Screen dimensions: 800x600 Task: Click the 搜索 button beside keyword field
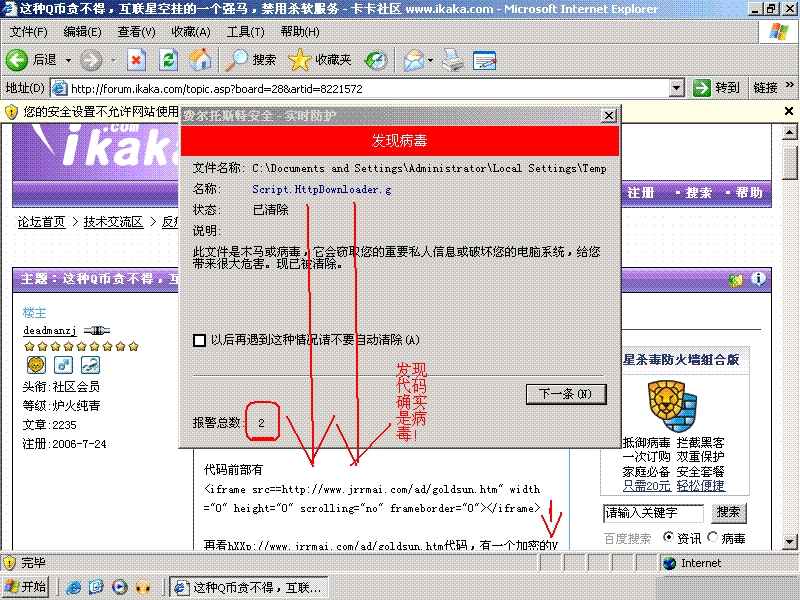tap(728, 512)
